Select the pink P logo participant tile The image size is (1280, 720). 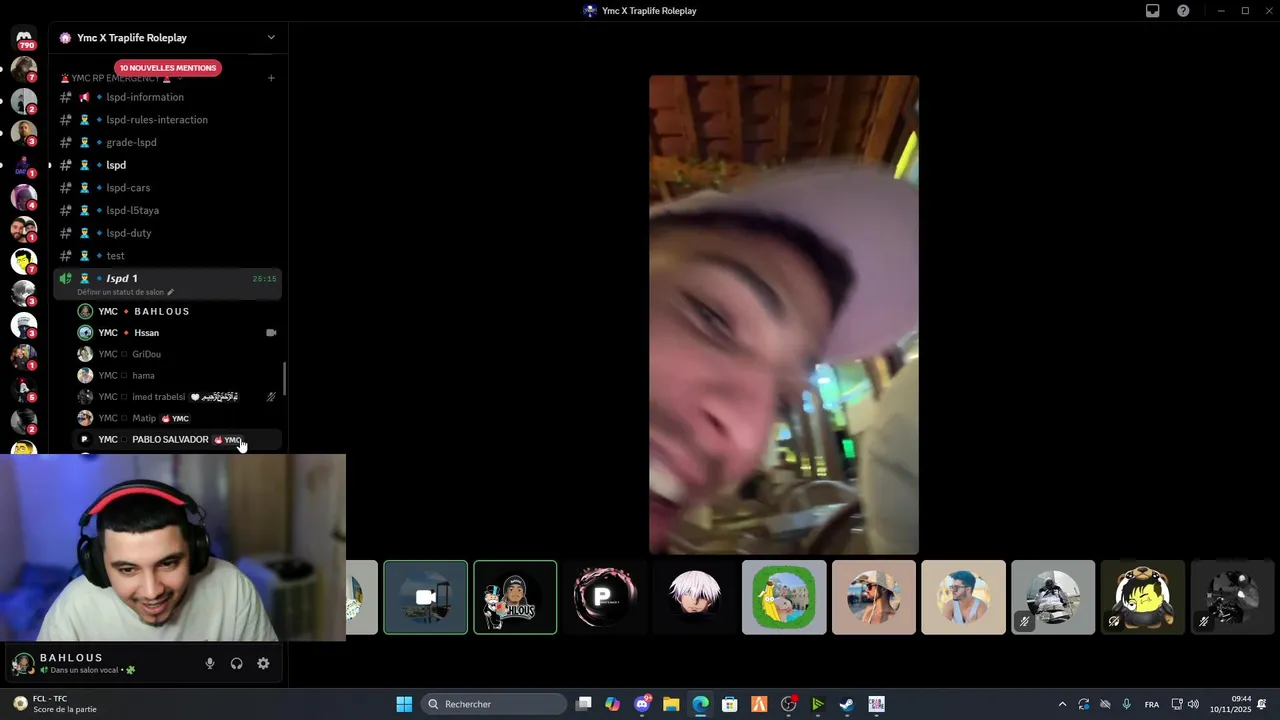[x=604, y=597]
